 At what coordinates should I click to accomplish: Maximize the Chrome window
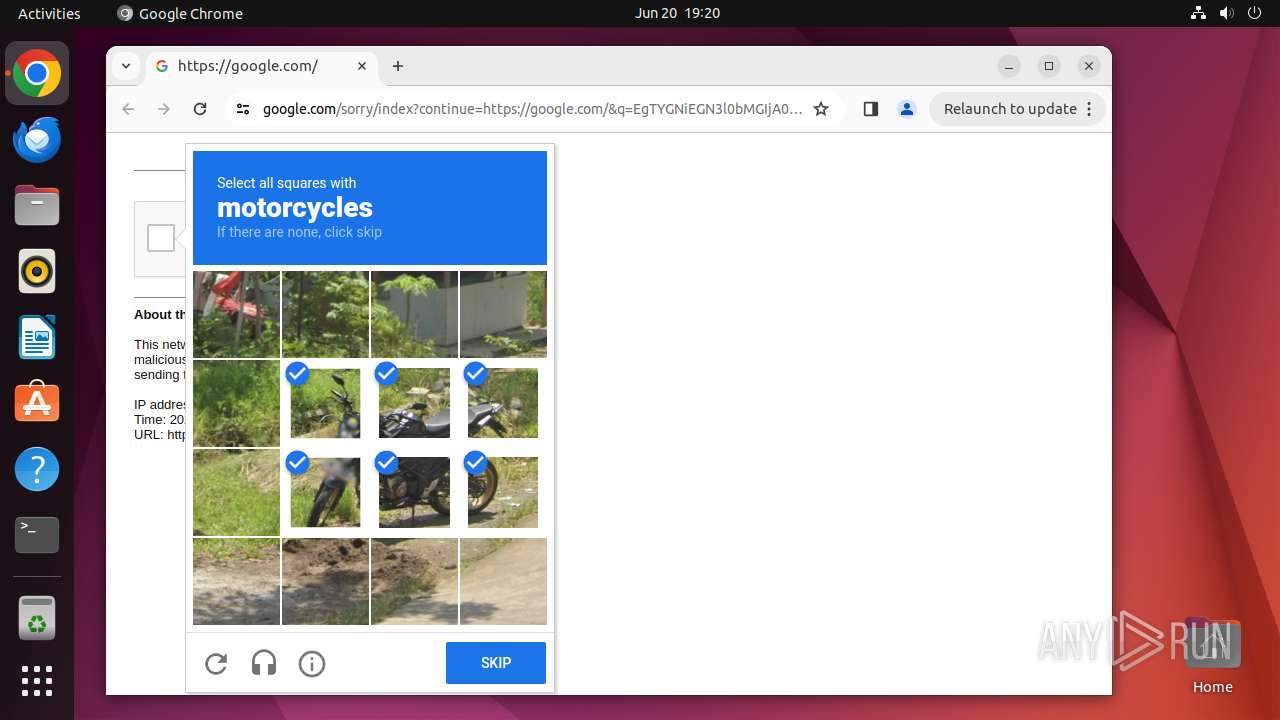[1049, 66]
